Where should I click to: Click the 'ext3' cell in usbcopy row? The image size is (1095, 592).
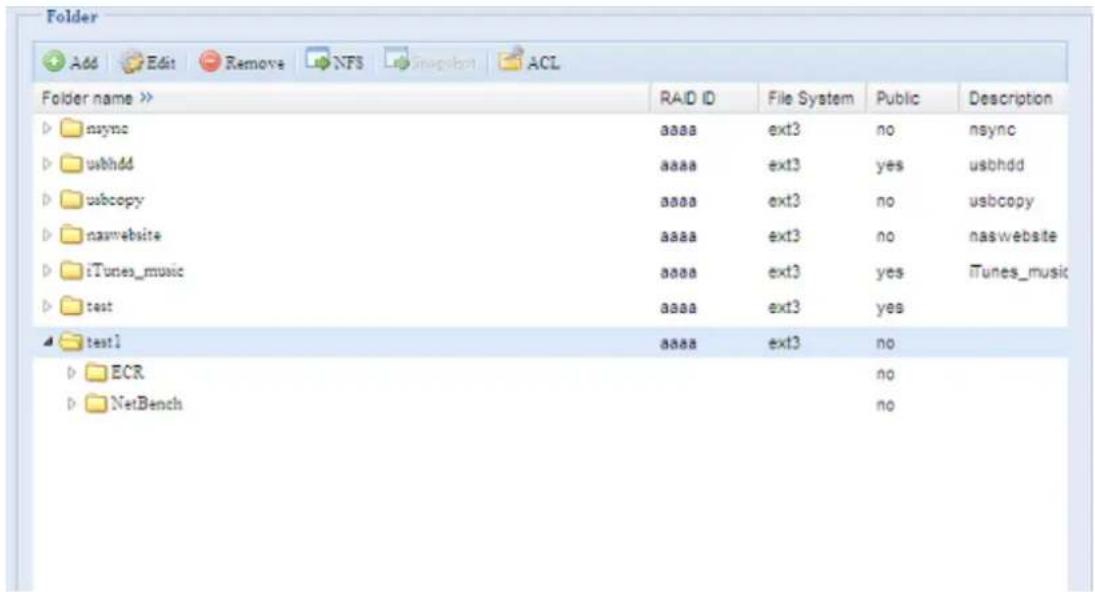click(x=784, y=201)
